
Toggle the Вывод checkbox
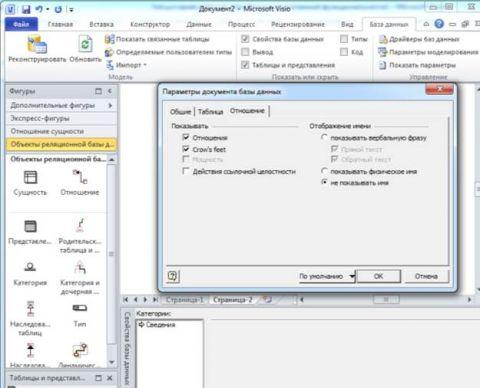(245, 52)
